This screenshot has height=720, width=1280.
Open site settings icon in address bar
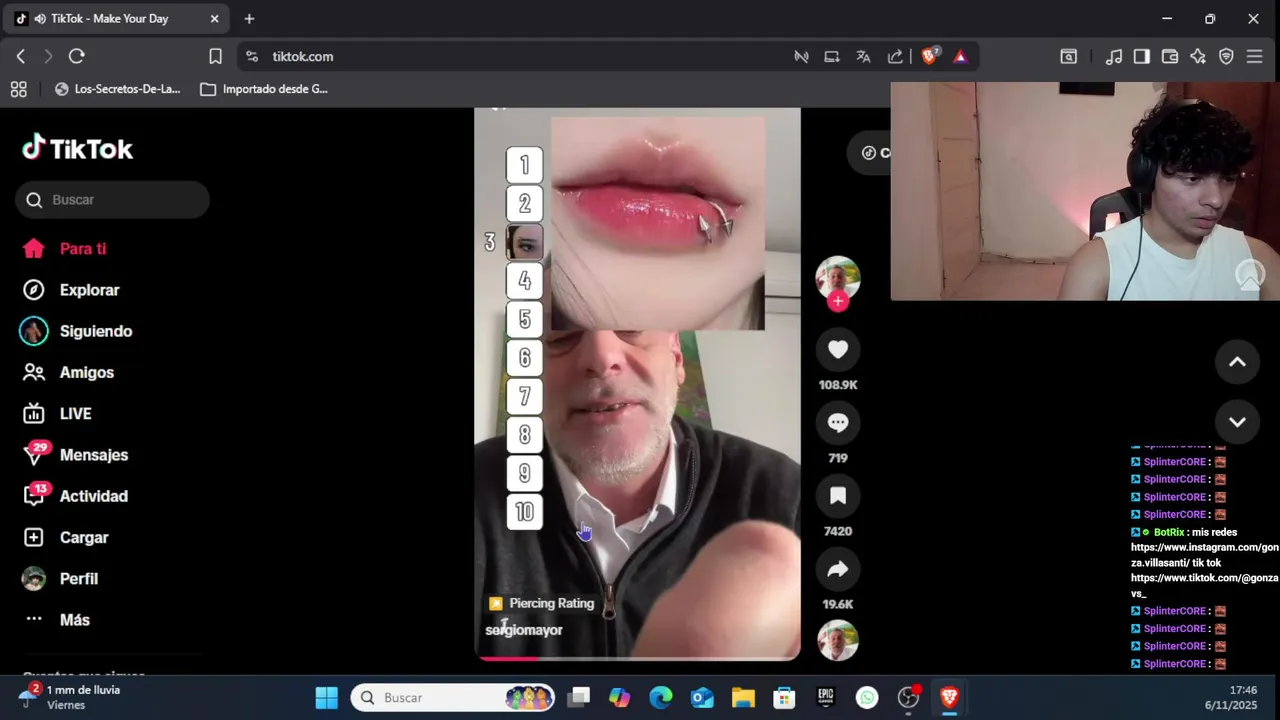point(252,57)
